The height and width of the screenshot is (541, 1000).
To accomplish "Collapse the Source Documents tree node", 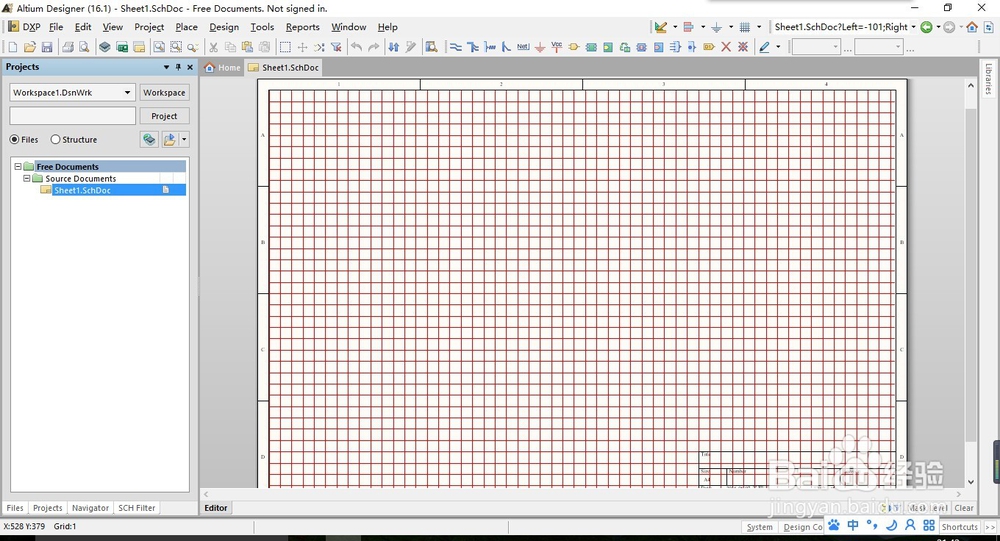I will (27, 179).
